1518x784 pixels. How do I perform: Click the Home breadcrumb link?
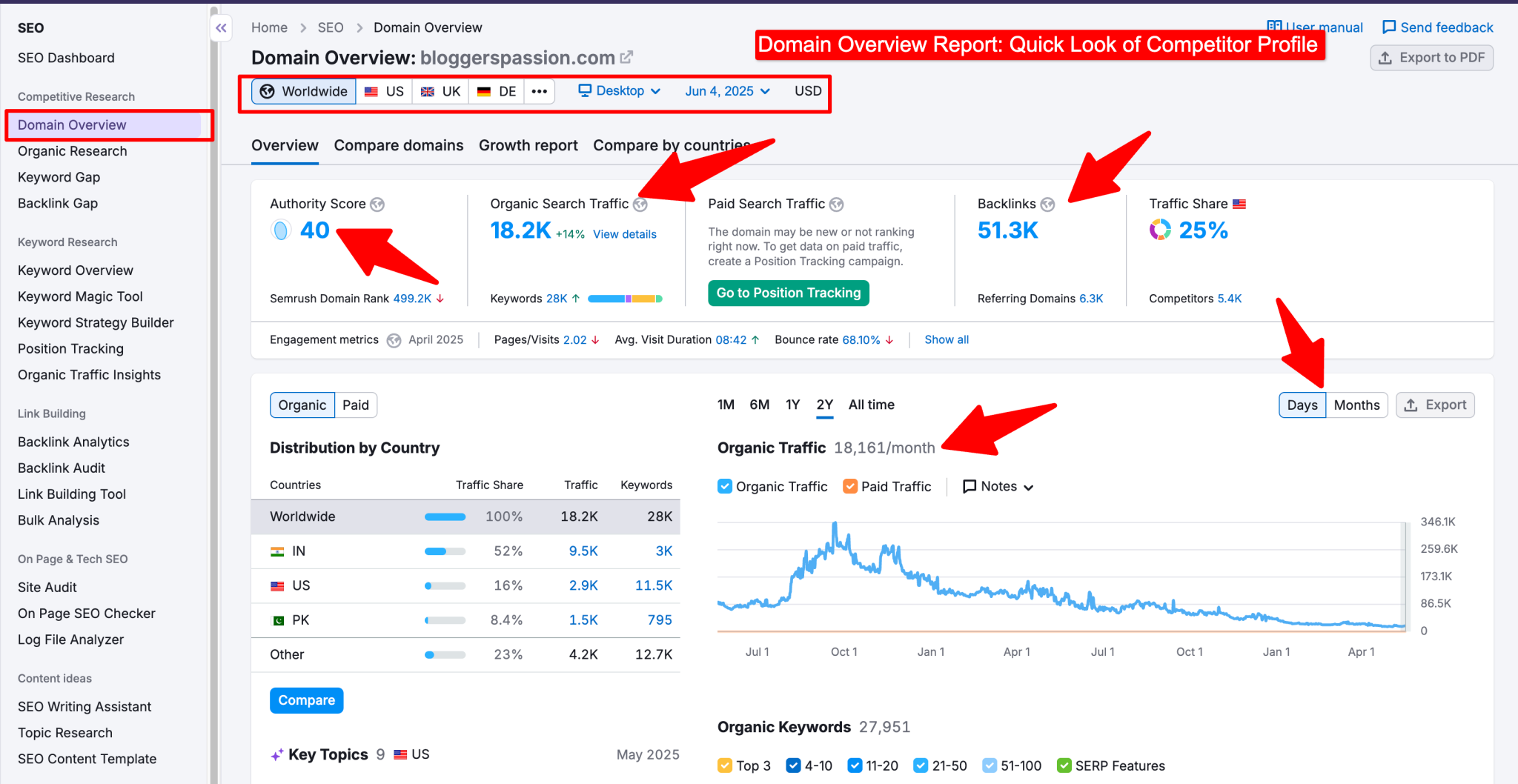(x=269, y=27)
